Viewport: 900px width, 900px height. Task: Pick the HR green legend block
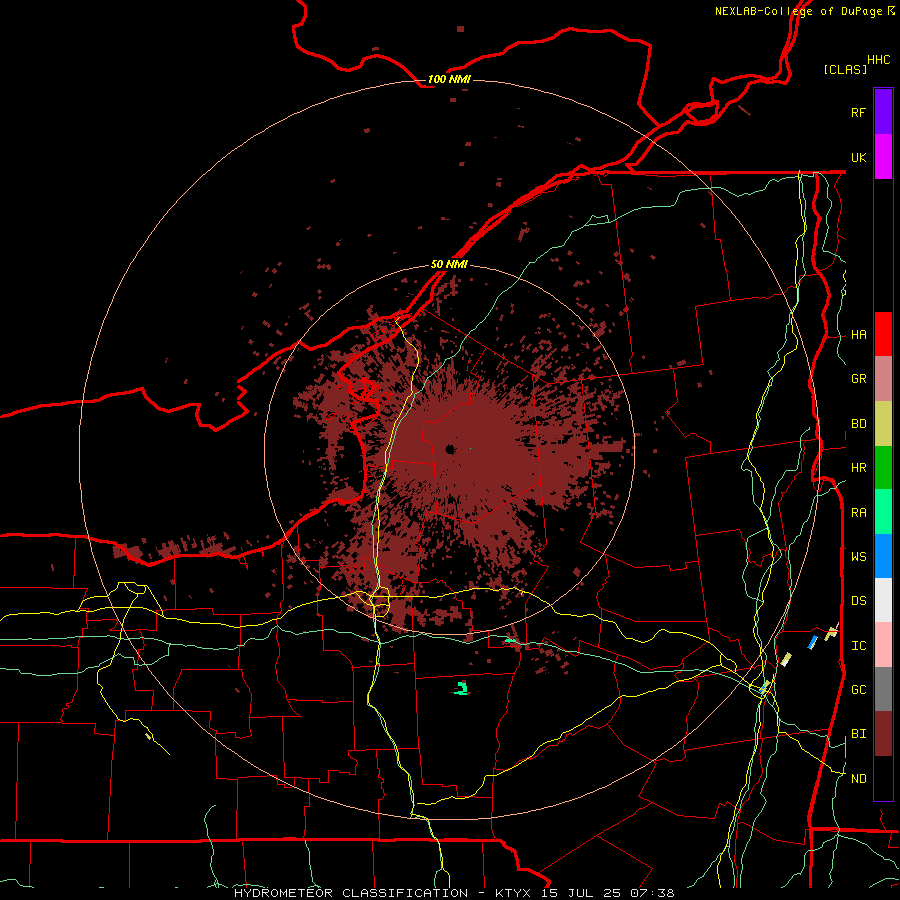[883, 468]
